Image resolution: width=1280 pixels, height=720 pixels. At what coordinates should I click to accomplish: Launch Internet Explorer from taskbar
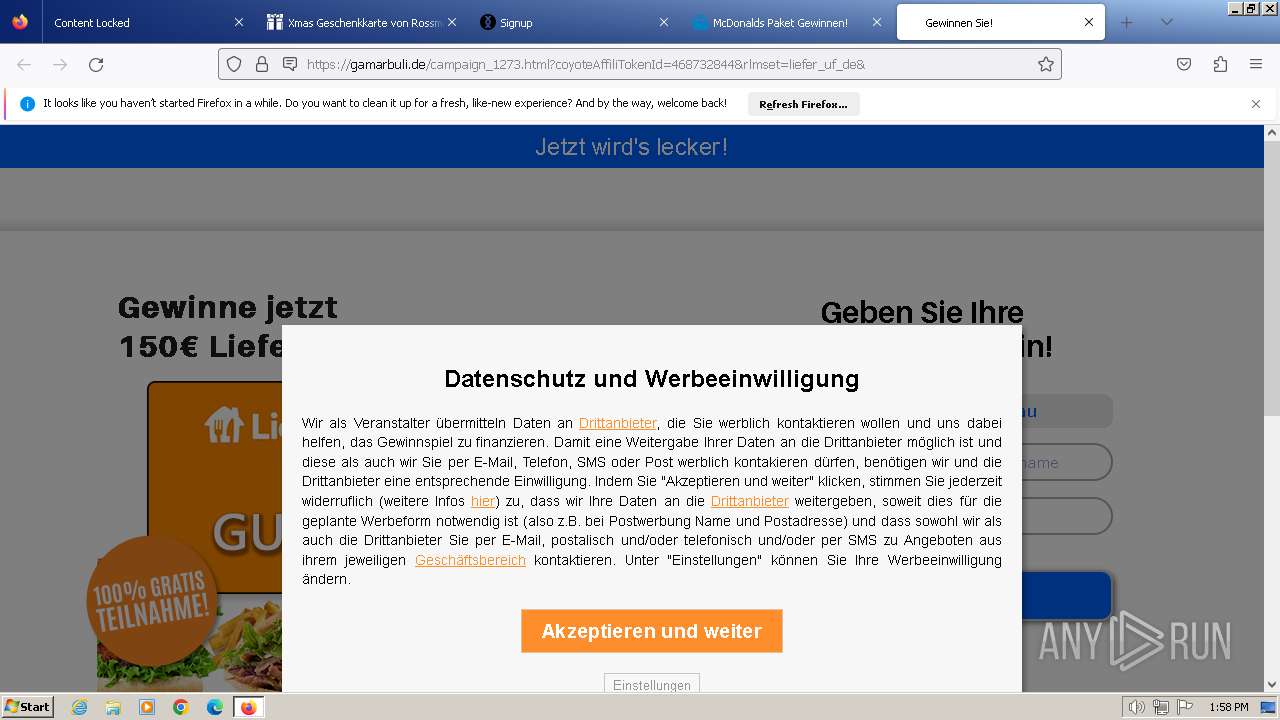[x=79, y=707]
